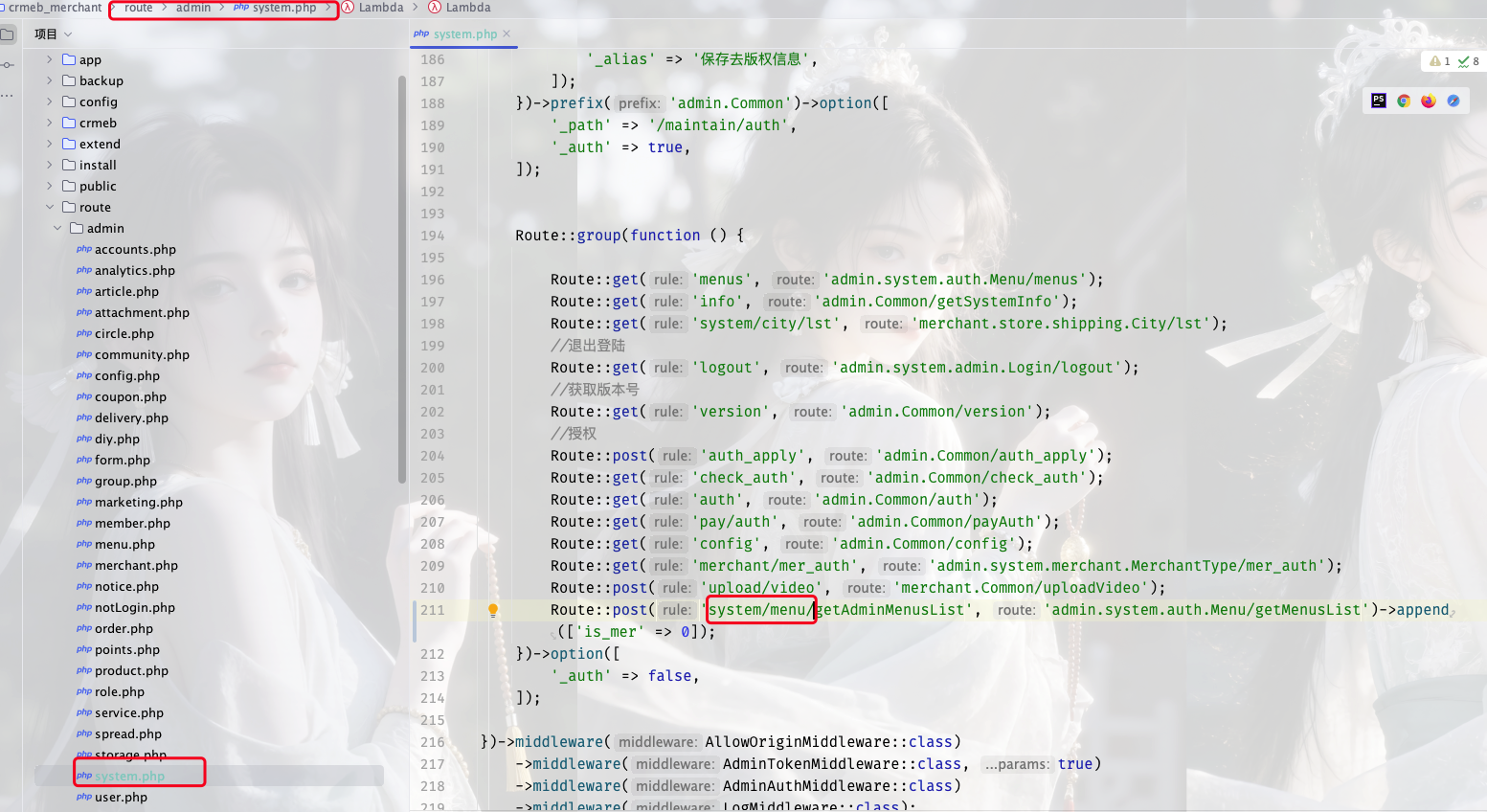Viewport: 1487px width, 812px height.
Task: Open file in Chrome browser icon
Action: click(1404, 101)
